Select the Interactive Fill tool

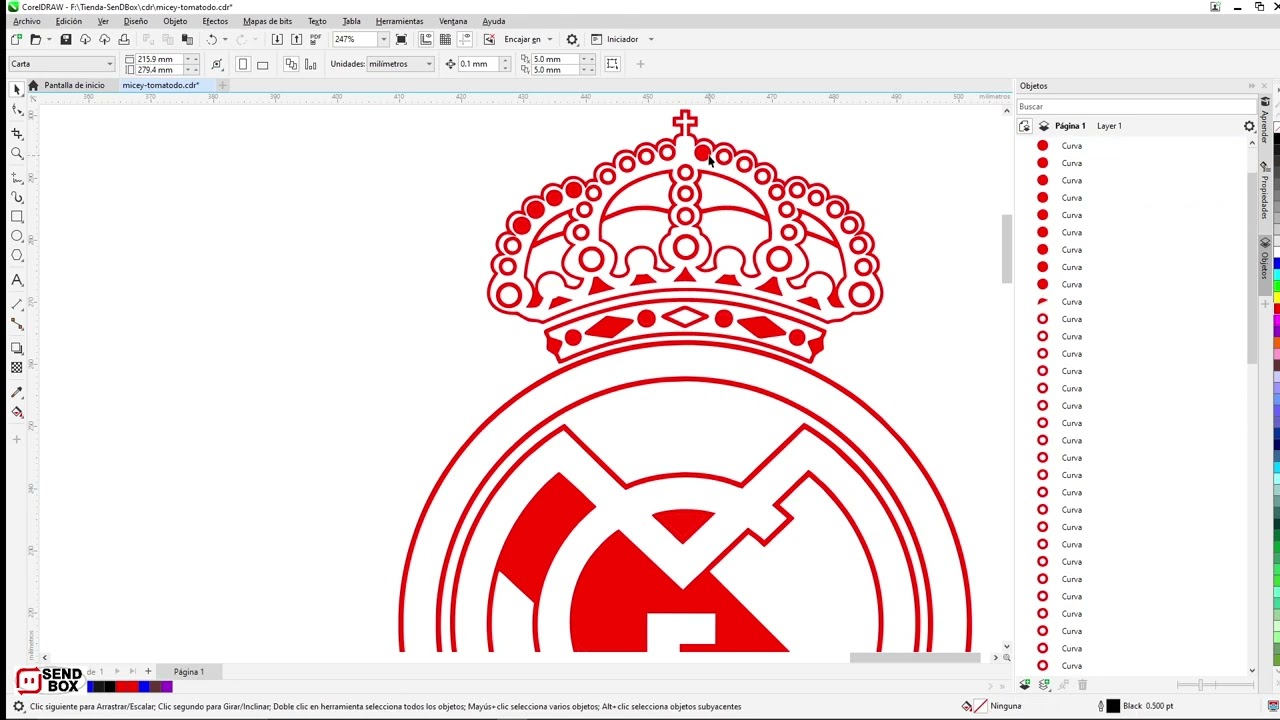click(x=17, y=412)
